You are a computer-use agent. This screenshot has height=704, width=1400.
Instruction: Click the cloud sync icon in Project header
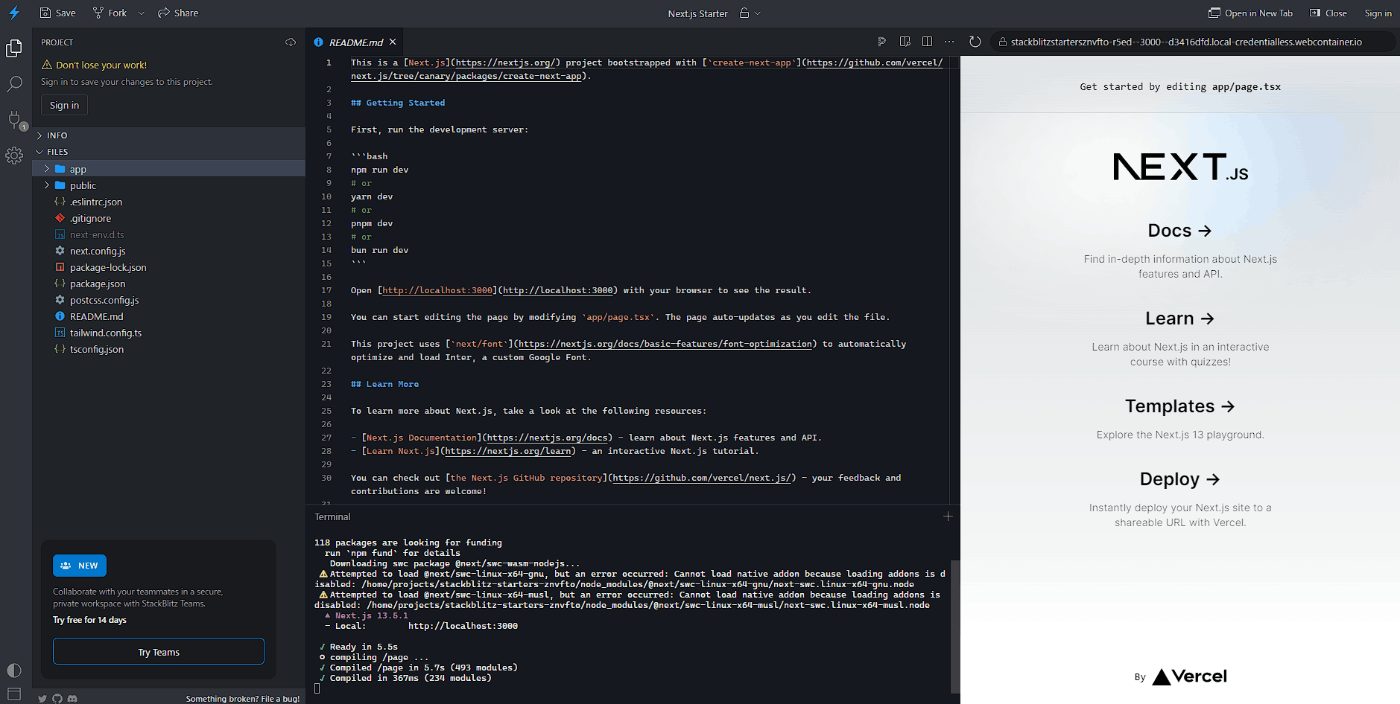pos(290,42)
